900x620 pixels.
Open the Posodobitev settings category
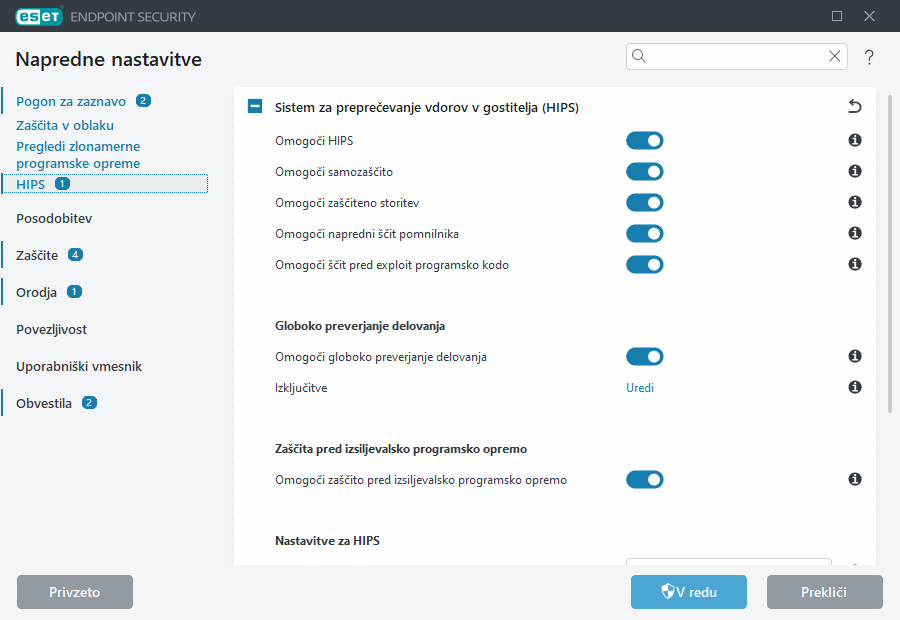[x=54, y=218]
